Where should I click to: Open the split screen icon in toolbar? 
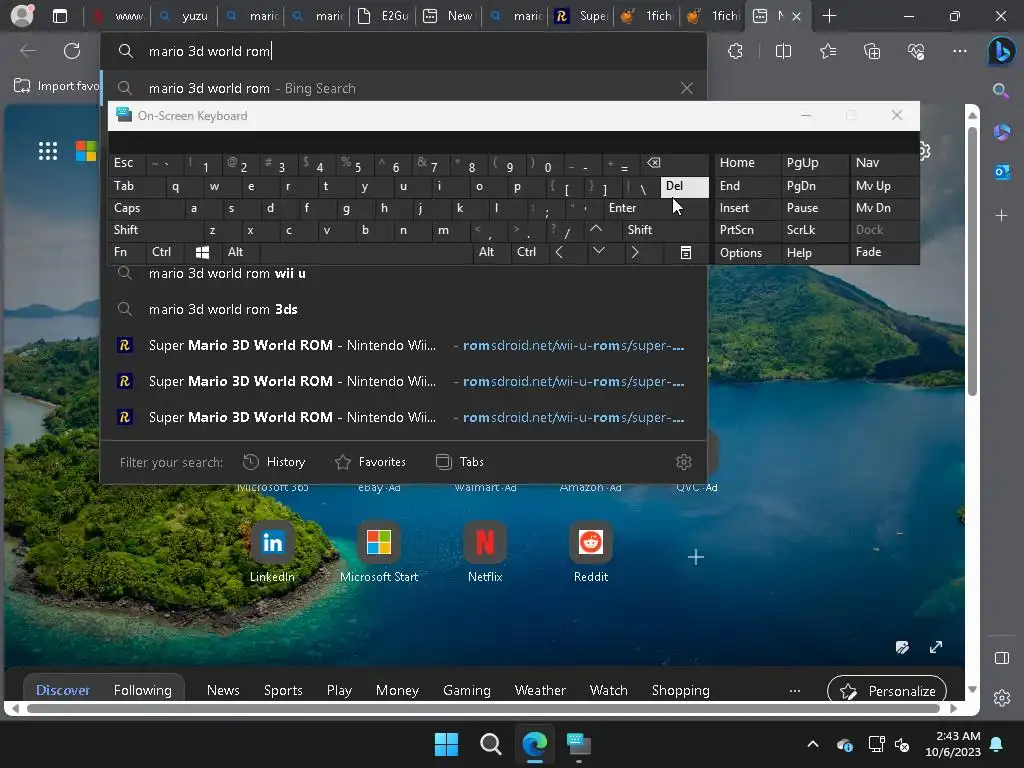coord(783,51)
